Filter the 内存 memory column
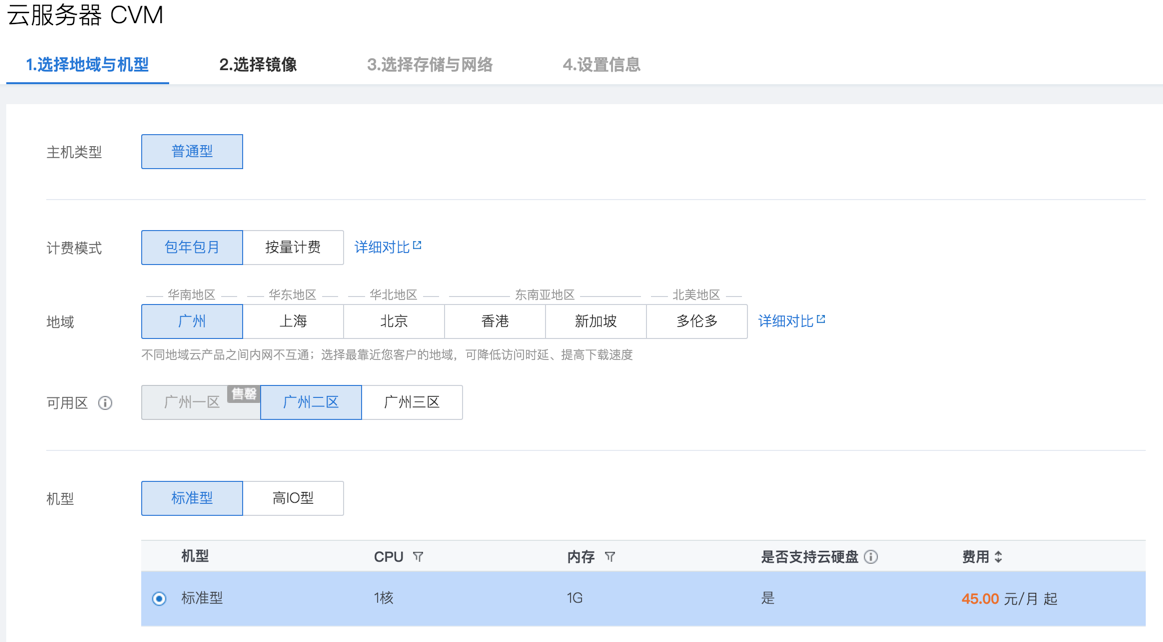The width and height of the screenshot is (1163, 642). 610,557
